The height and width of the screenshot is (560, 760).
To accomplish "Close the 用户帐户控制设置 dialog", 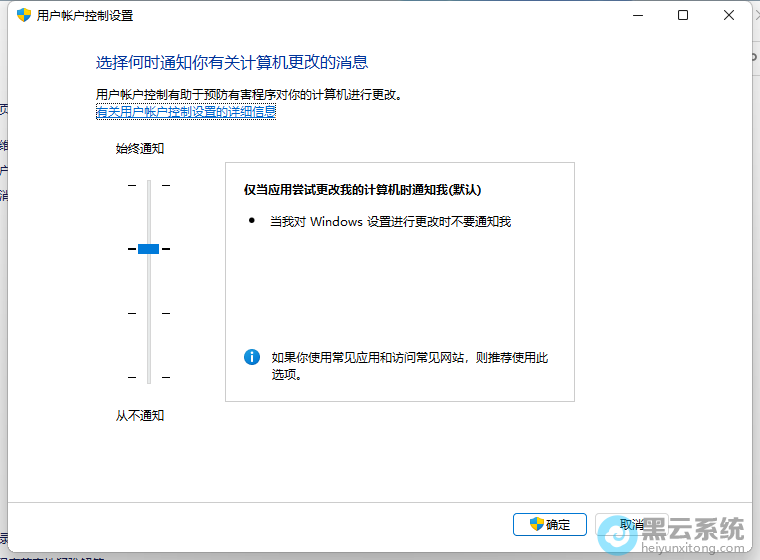I will (x=729, y=15).
